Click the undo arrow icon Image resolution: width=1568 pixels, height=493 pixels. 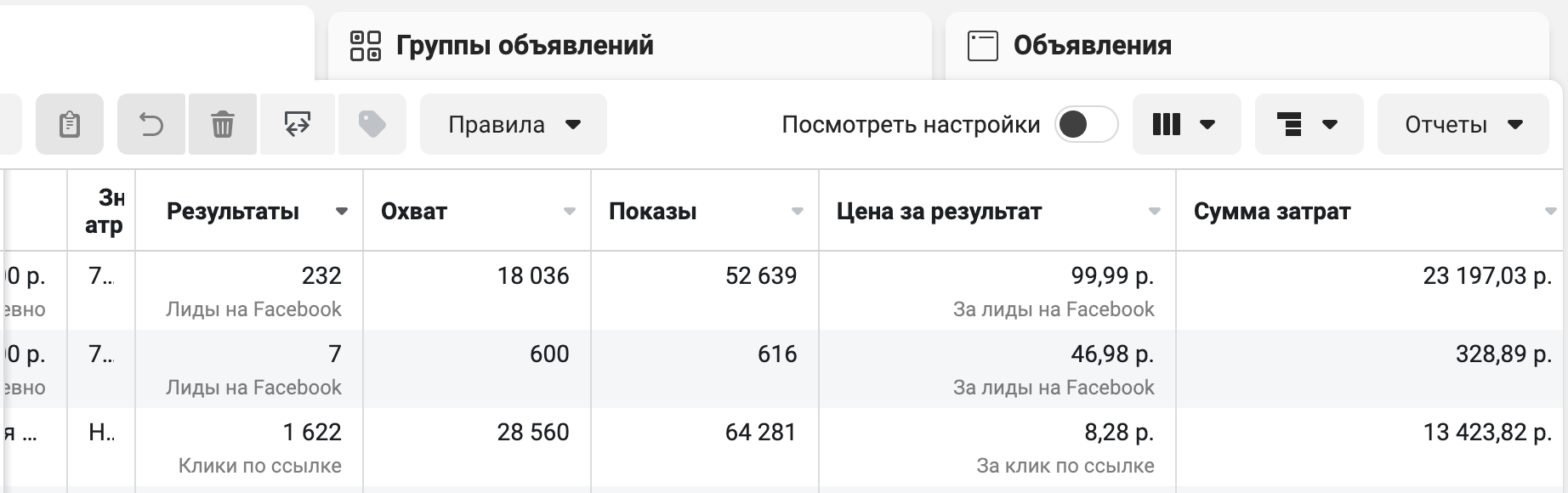coord(151,125)
